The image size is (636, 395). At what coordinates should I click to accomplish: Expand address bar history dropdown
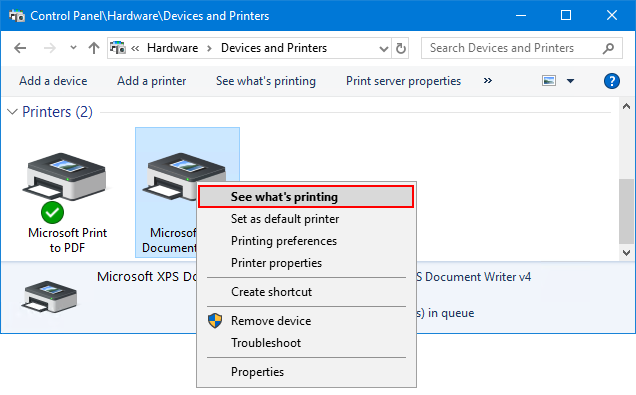383,49
